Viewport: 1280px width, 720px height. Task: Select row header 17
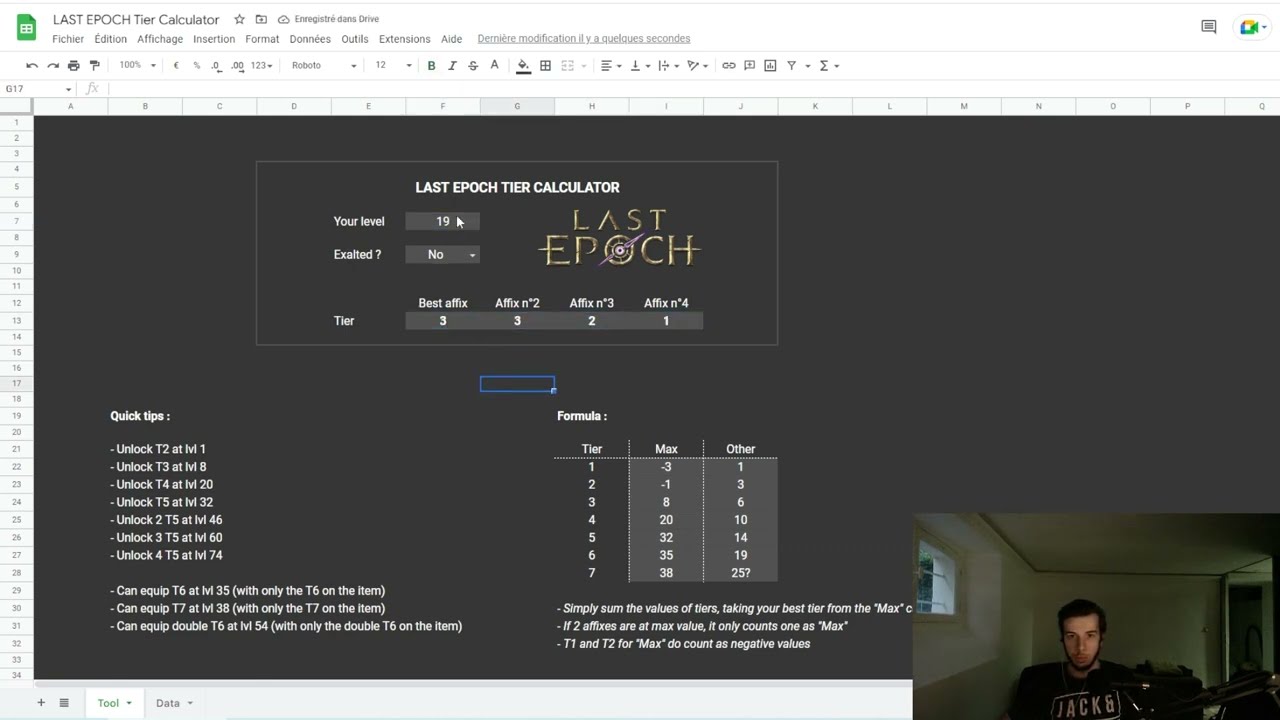click(17, 384)
